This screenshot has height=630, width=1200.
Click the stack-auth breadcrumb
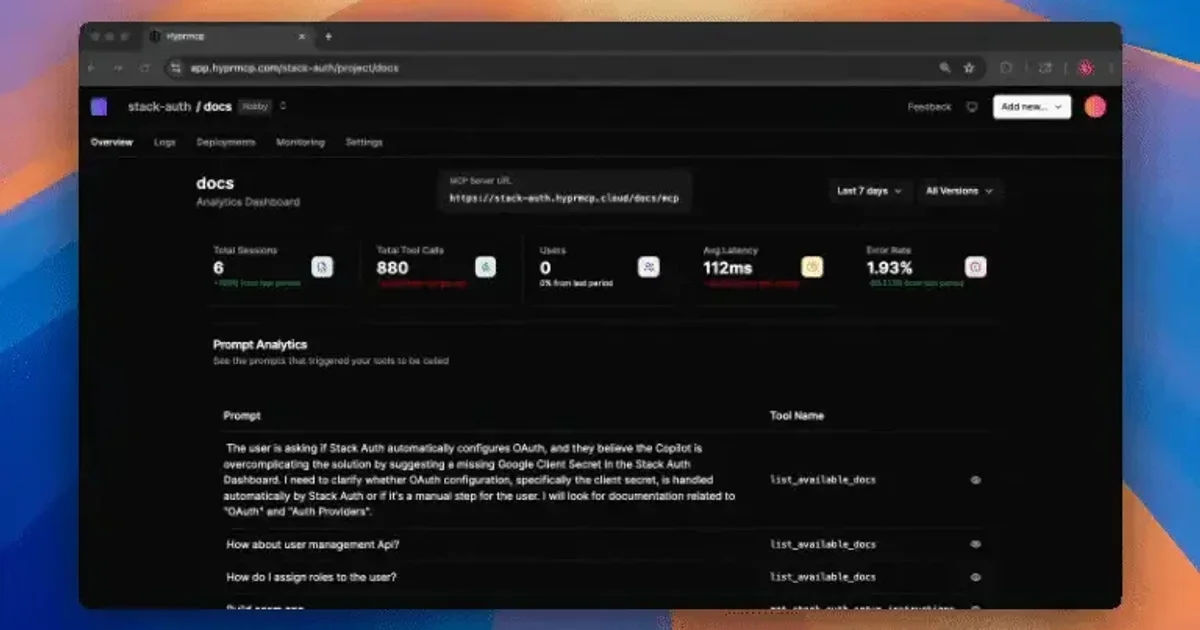[x=159, y=107]
